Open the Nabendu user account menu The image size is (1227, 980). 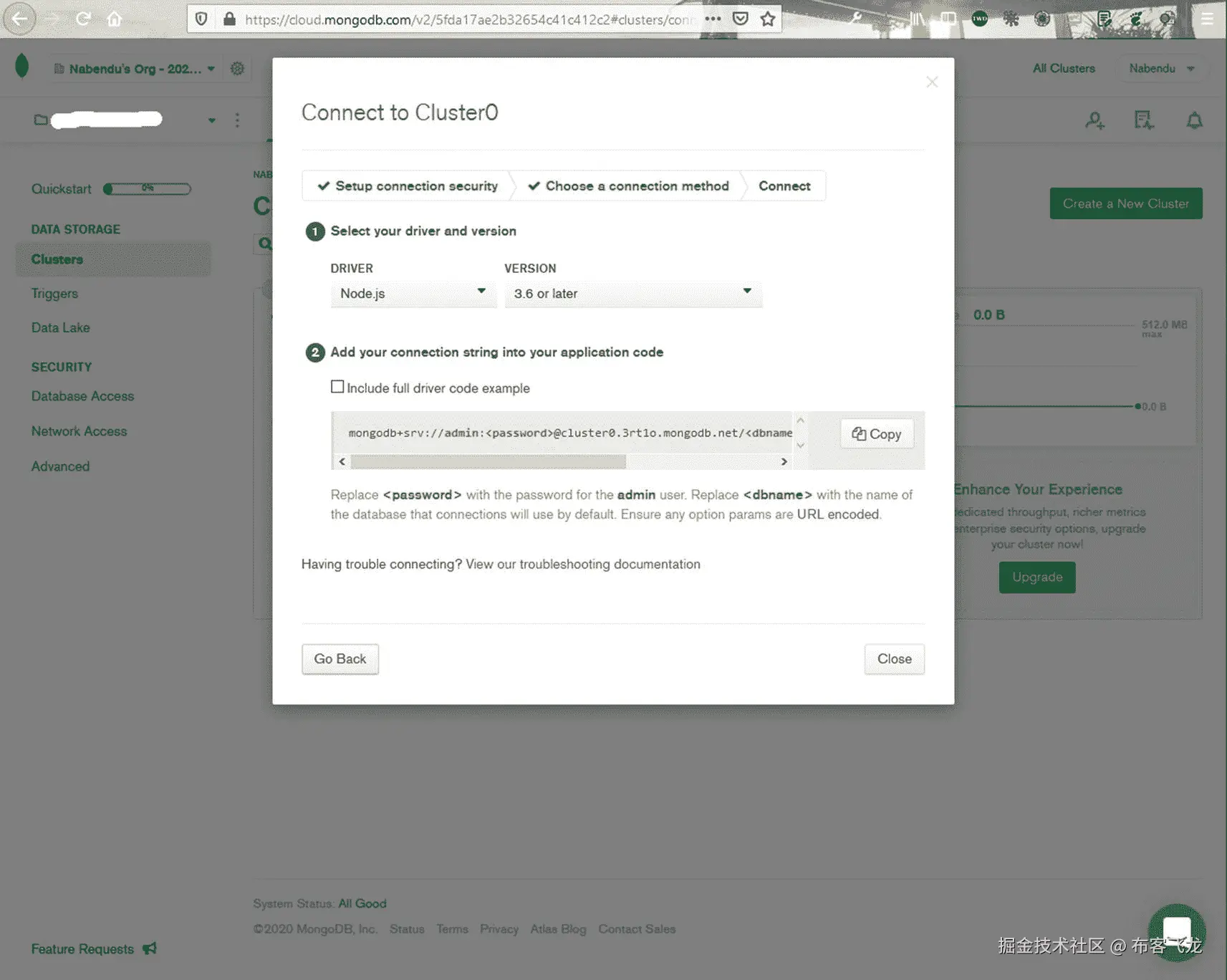[x=1161, y=68]
